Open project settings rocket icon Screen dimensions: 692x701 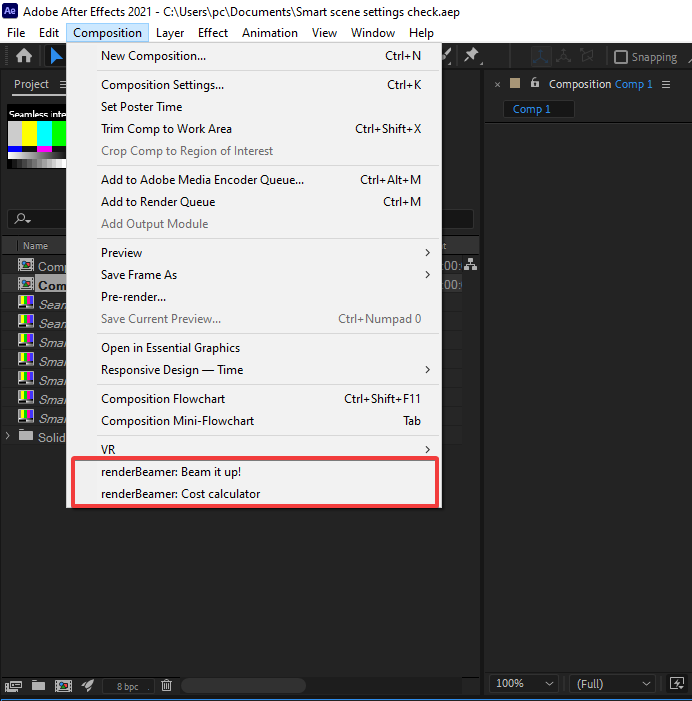coord(88,685)
